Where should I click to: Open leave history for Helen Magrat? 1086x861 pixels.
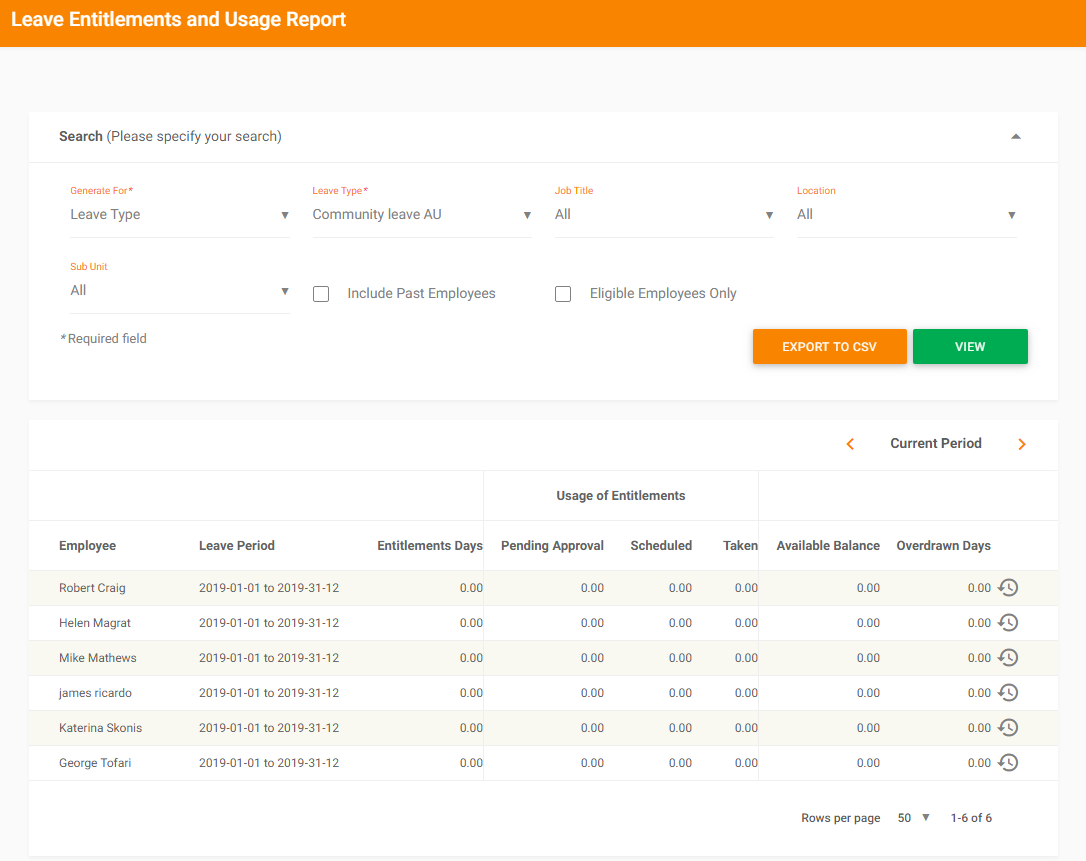[1008, 623]
